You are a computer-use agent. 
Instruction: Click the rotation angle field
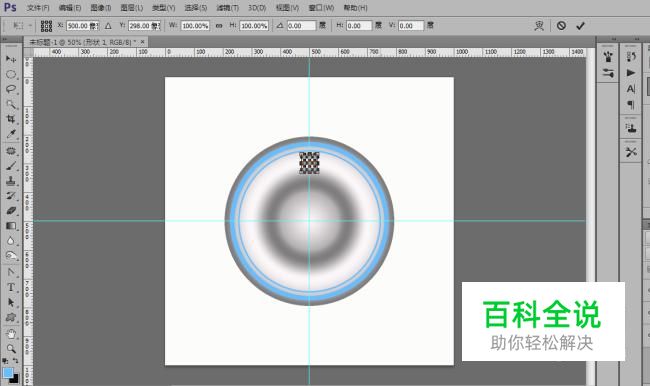(x=301, y=26)
